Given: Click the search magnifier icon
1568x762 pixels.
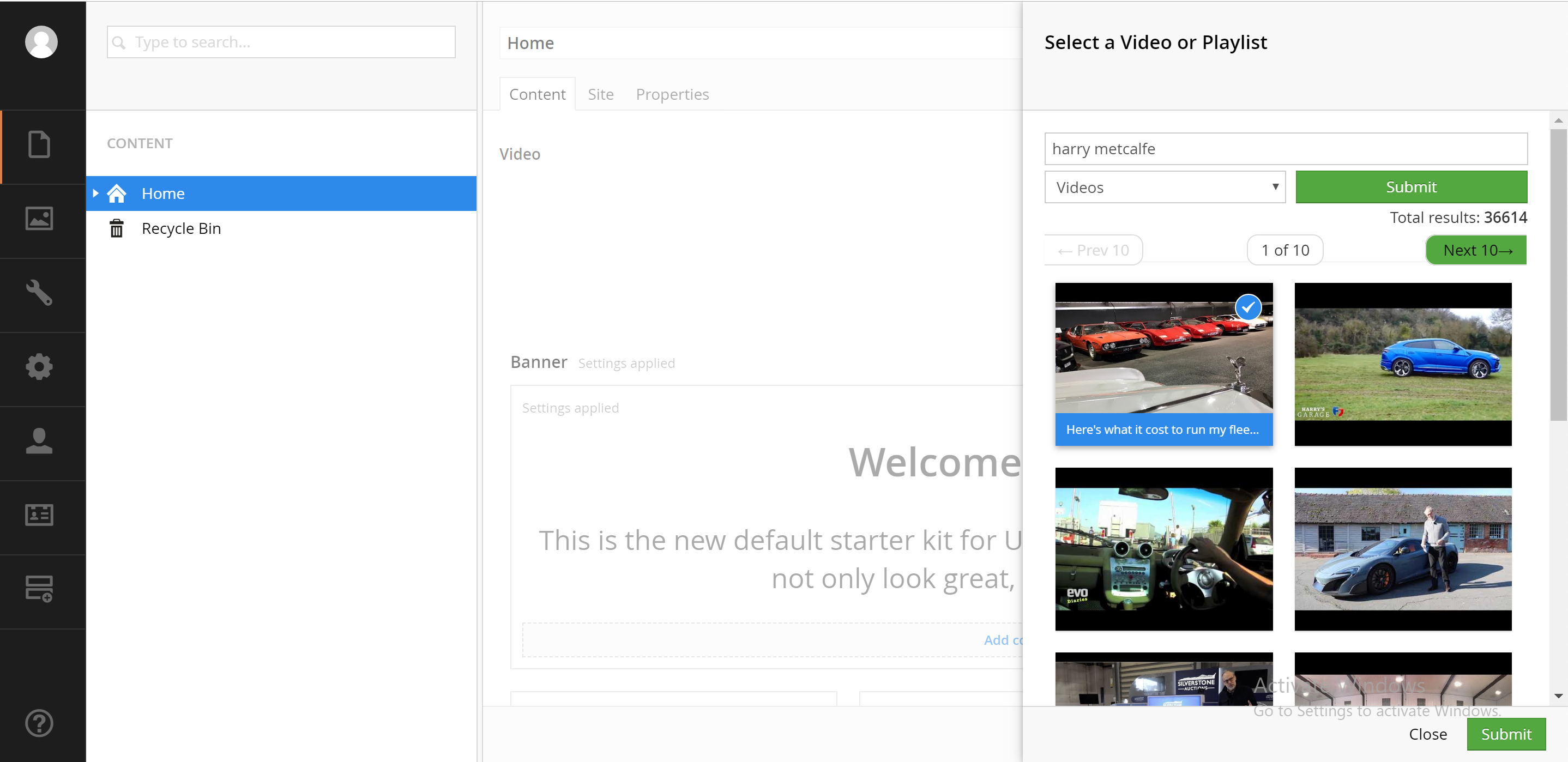Looking at the screenshot, I should point(119,43).
